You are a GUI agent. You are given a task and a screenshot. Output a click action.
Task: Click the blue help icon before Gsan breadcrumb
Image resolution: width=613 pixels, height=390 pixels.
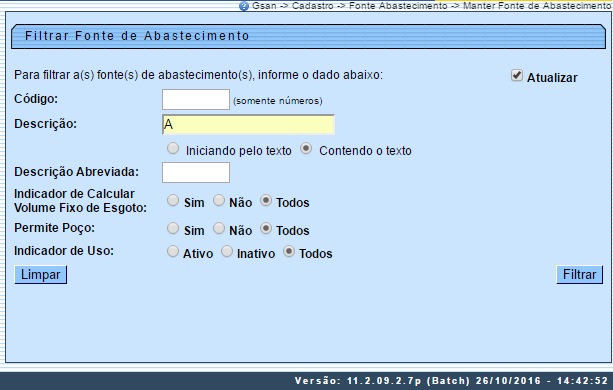pyautogui.click(x=244, y=6)
